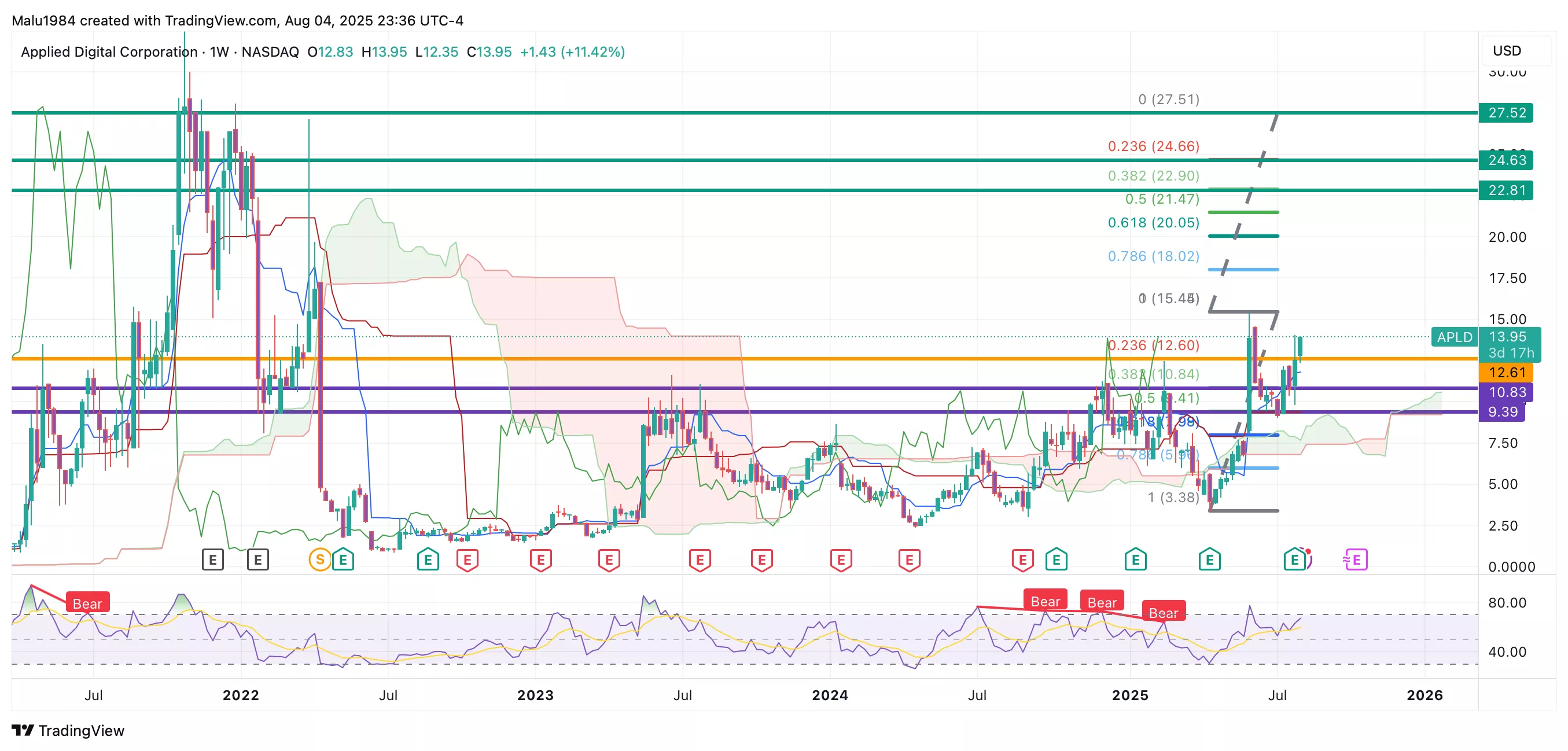Click the orange S stock split marker
The width and height of the screenshot is (1568, 751).
(319, 559)
